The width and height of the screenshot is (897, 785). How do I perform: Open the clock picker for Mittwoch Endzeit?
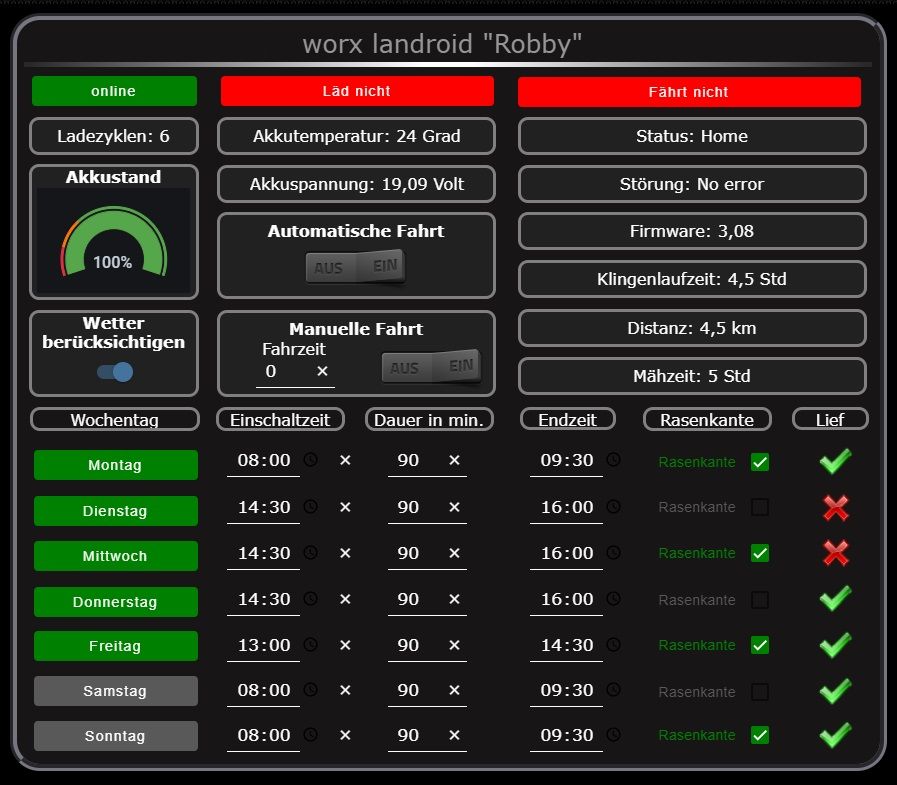click(x=613, y=552)
